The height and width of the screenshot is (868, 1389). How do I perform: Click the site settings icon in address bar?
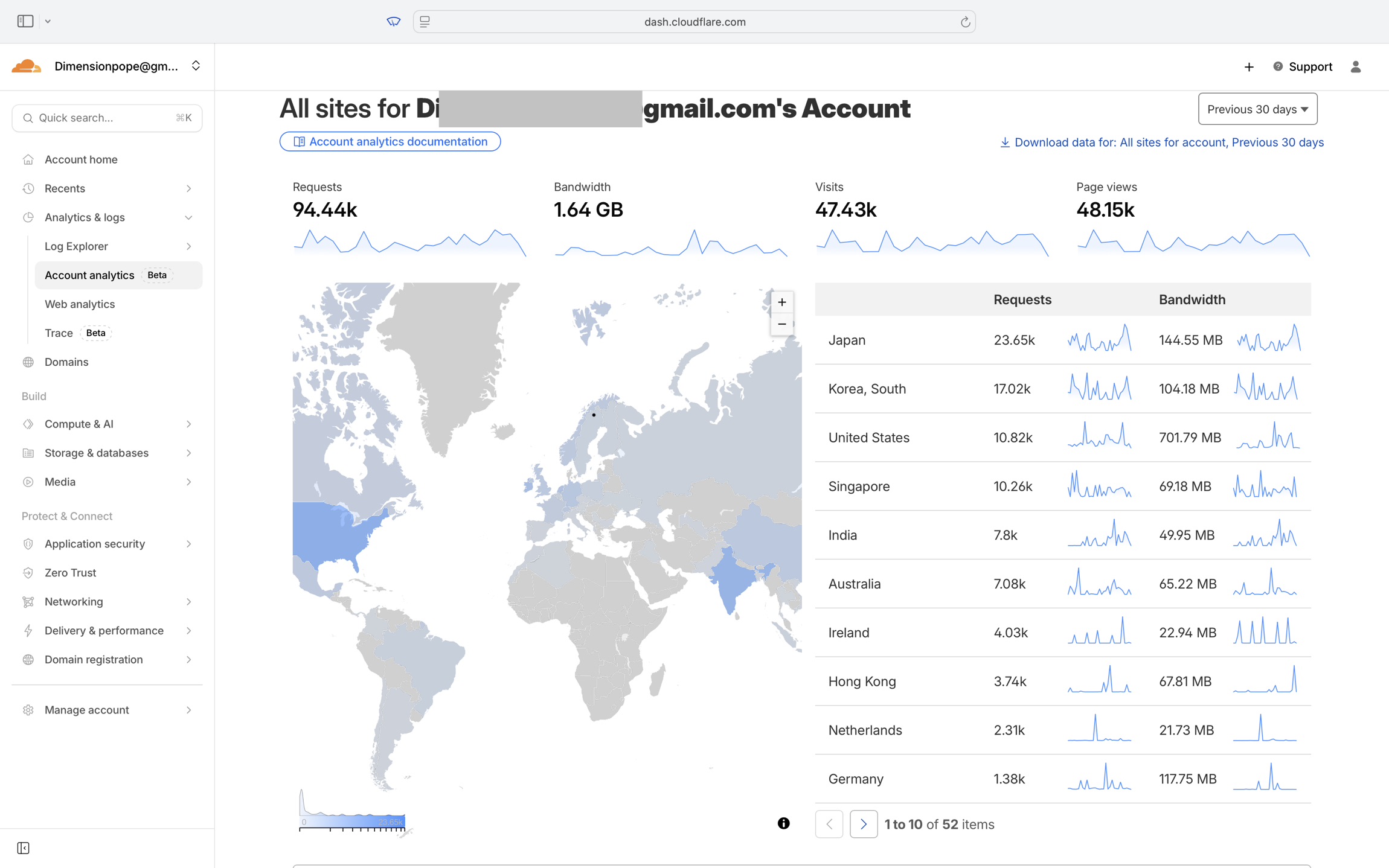coord(425,22)
